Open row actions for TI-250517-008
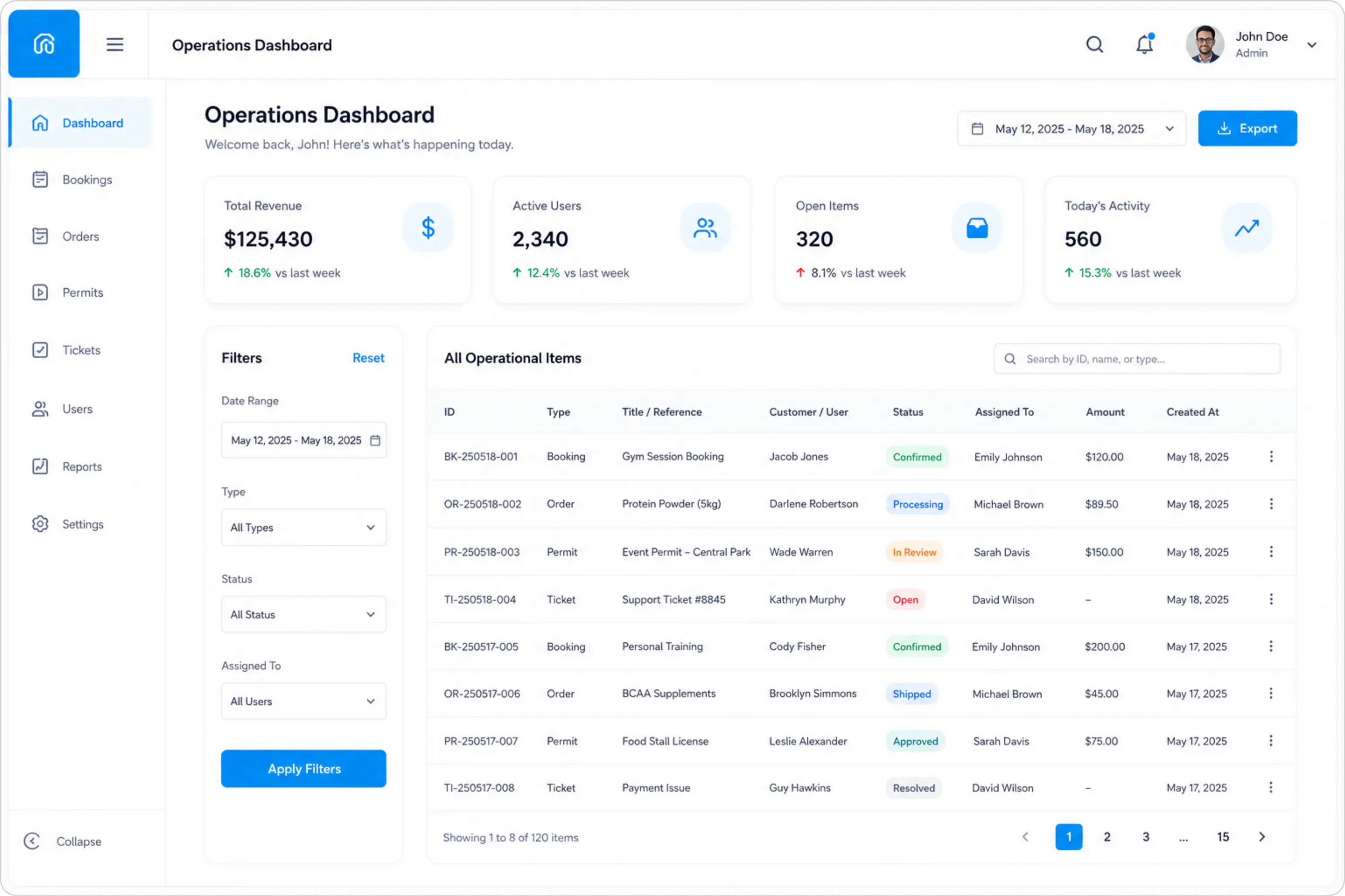This screenshot has width=1345, height=896. tap(1271, 787)
